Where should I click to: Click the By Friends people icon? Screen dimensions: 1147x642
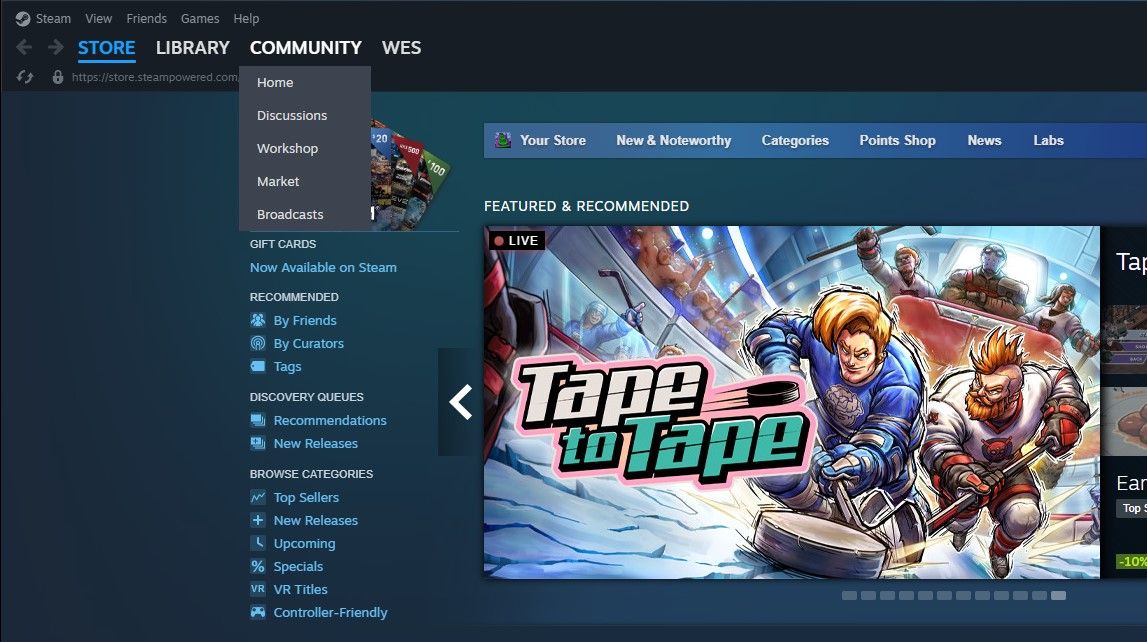point(257,320)
